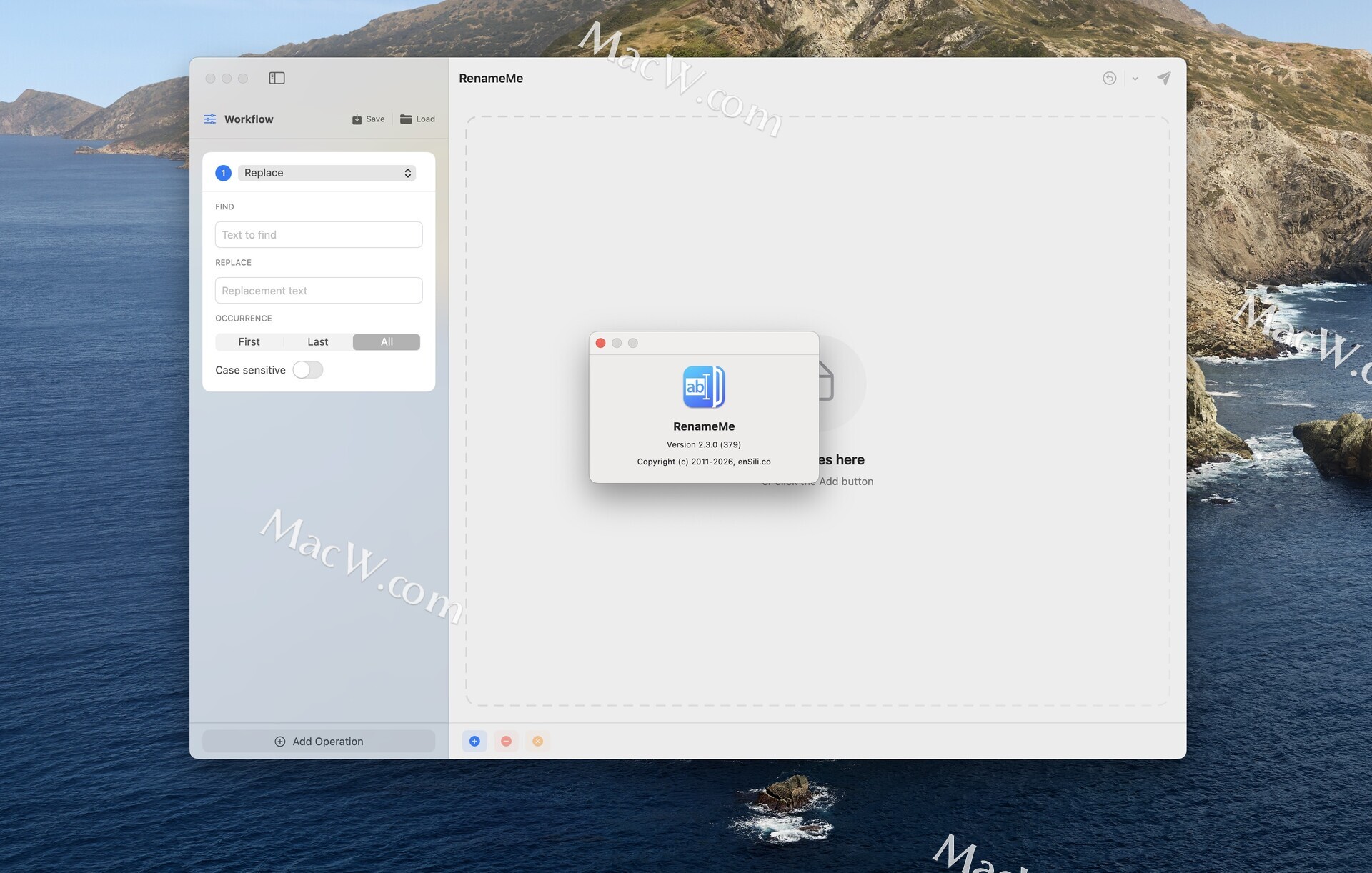The image size is (1372, 873).
Task: Click the Workflow sliders icon
Action: pos(209,119)
